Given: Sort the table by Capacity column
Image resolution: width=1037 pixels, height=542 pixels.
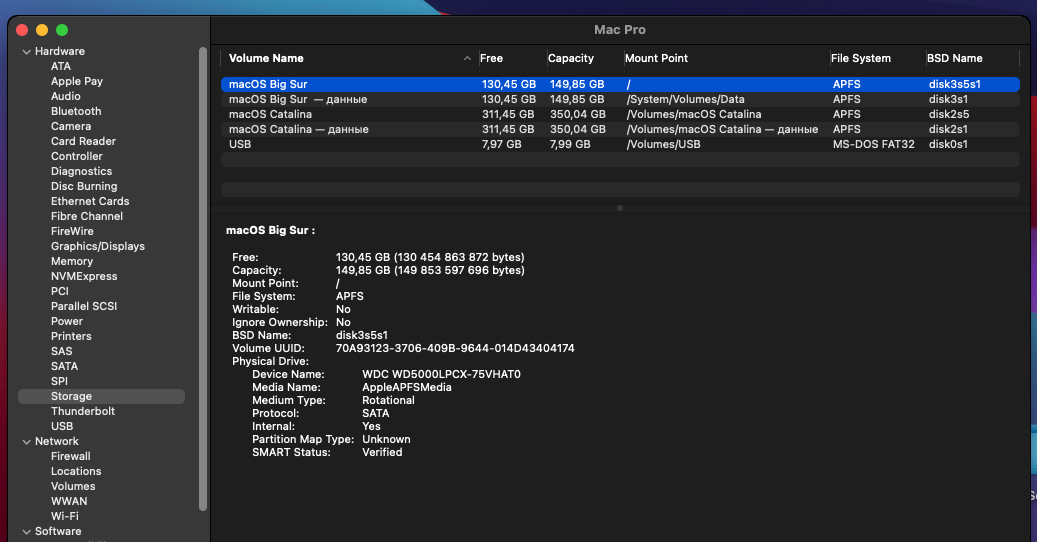Looking at the screenshot, I should point(571,58).
